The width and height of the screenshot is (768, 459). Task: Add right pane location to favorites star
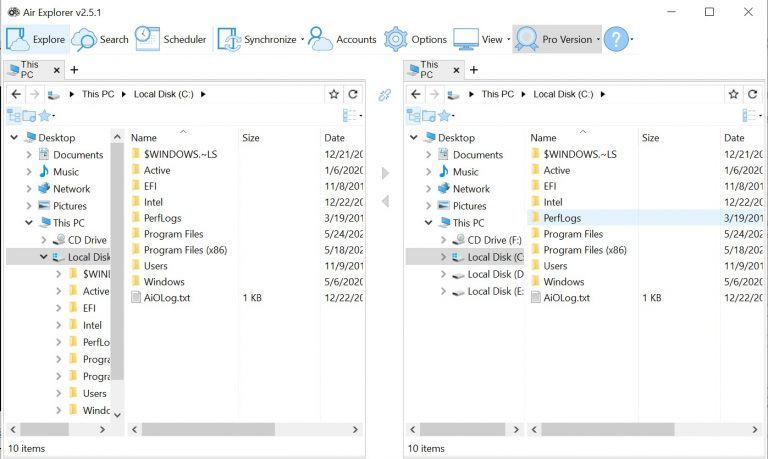733,94
